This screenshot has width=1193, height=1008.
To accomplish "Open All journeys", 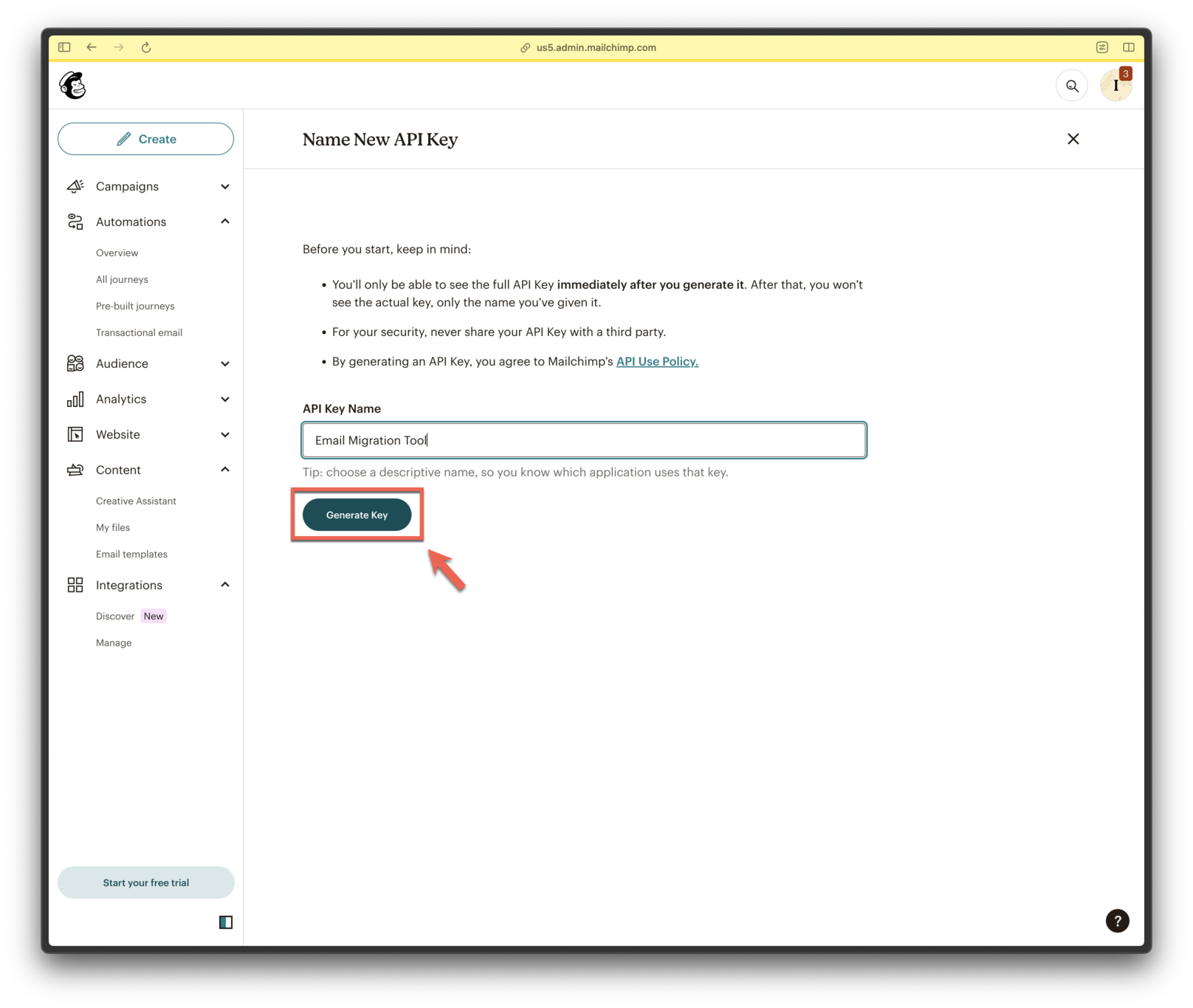I will tap(122, 279).
